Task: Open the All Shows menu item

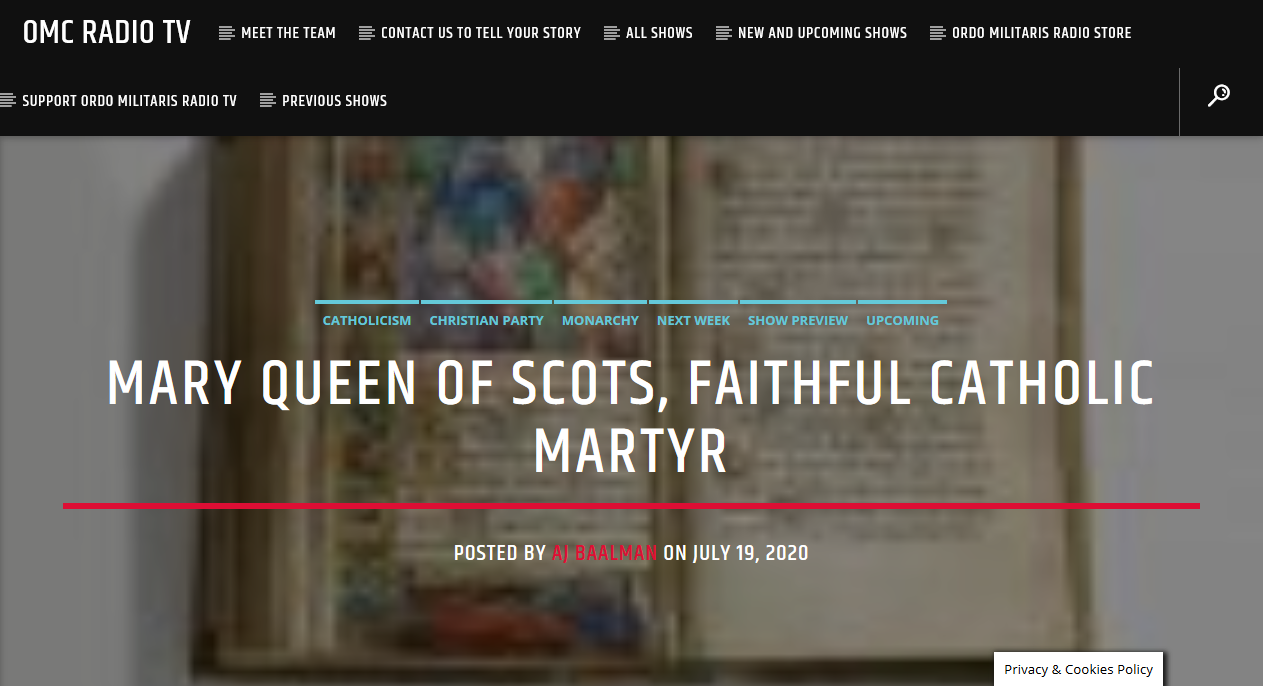Action: pos(659,33)
